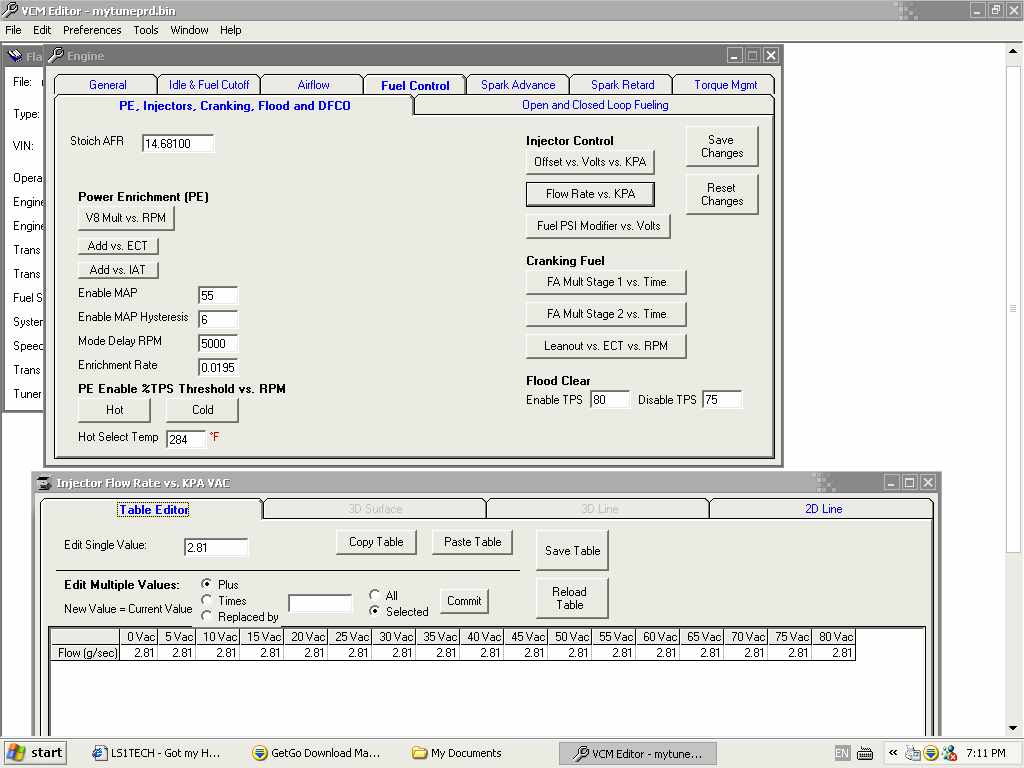Choose the All radio option
The width and height of the screenshot is (1024, 768).
tap(375, 595)
